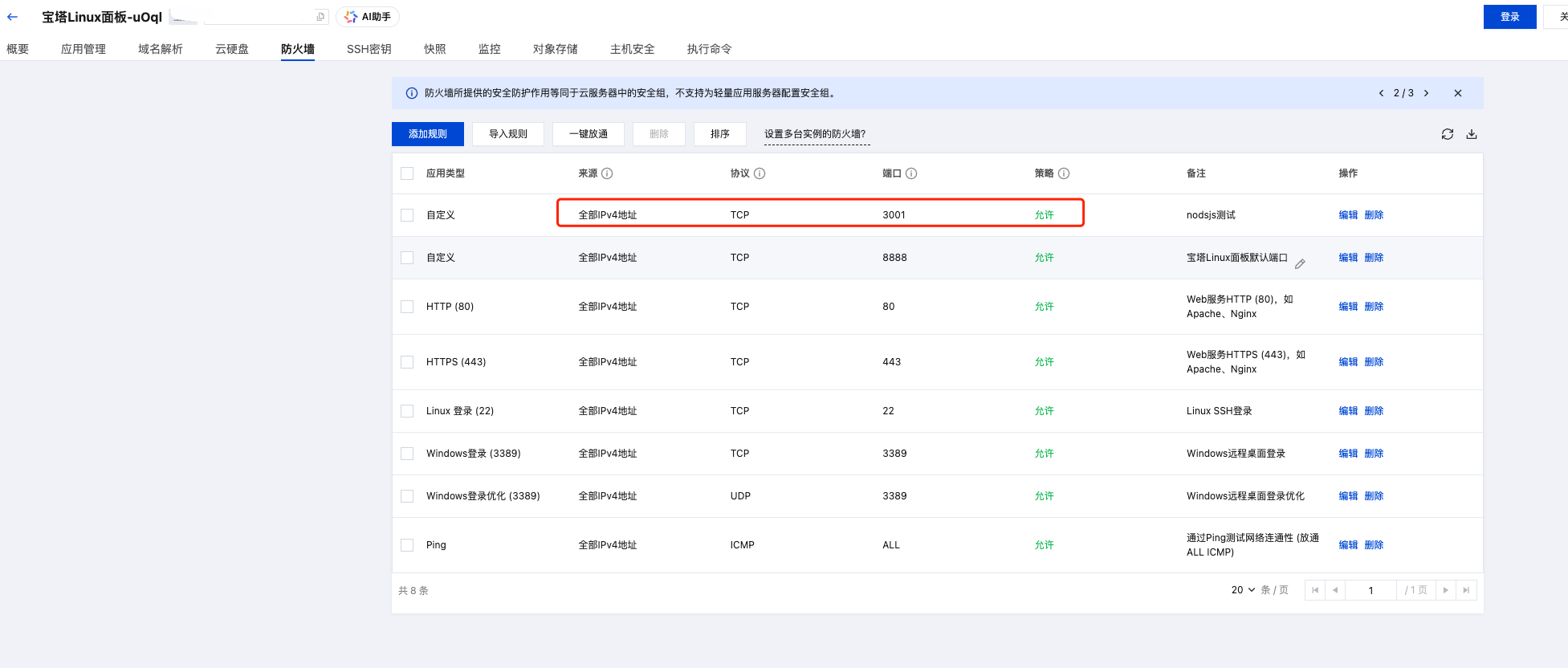The height and width of the screenshot is (668, 1568).
Task: Click the page number input field
Action: click(x=1370, y=590)
